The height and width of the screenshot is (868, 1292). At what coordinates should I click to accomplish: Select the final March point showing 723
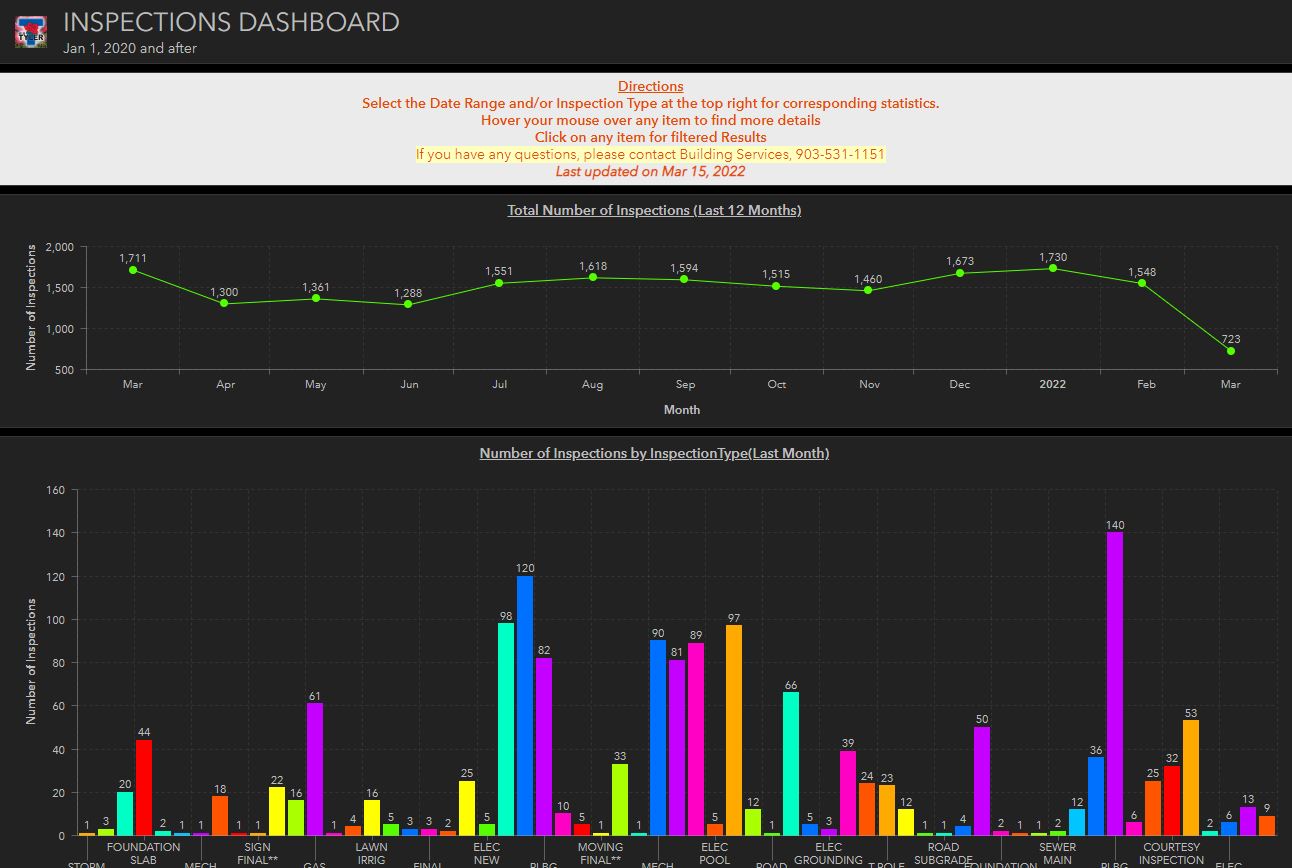[1230, 351]
